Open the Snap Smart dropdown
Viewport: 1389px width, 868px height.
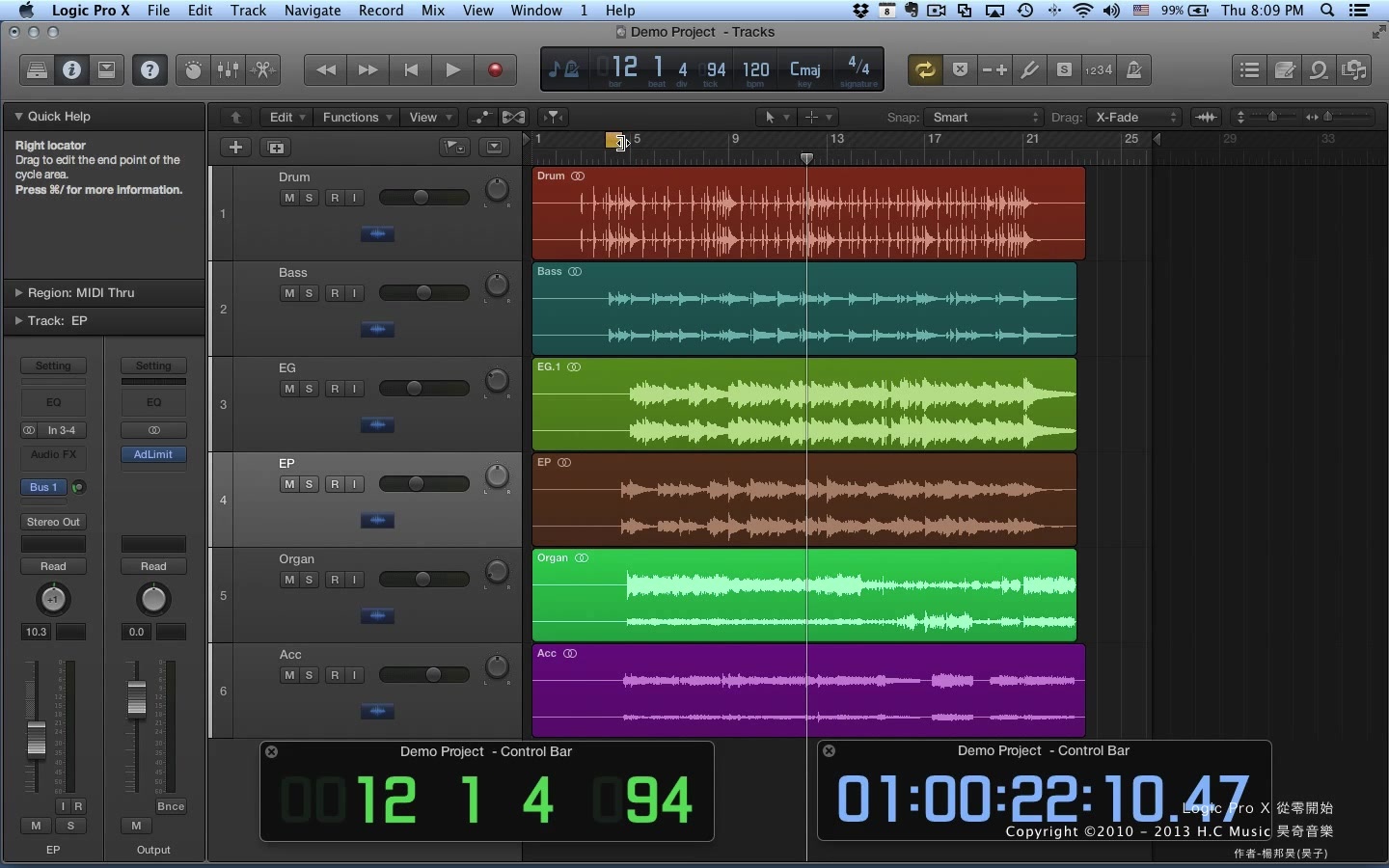(x=983, y=117)
